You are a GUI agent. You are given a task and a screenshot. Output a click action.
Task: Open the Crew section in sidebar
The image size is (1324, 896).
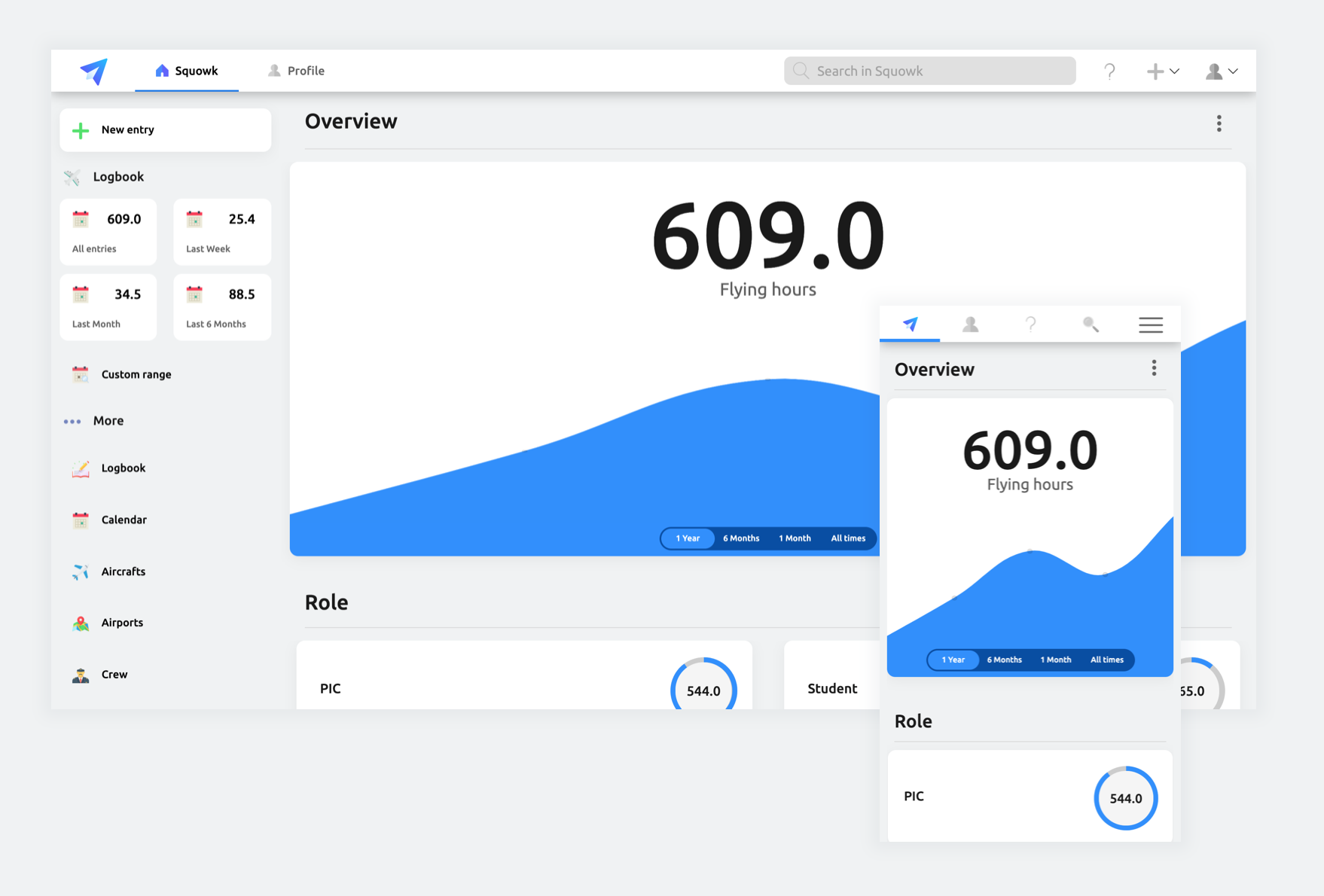tap(114, 675)
